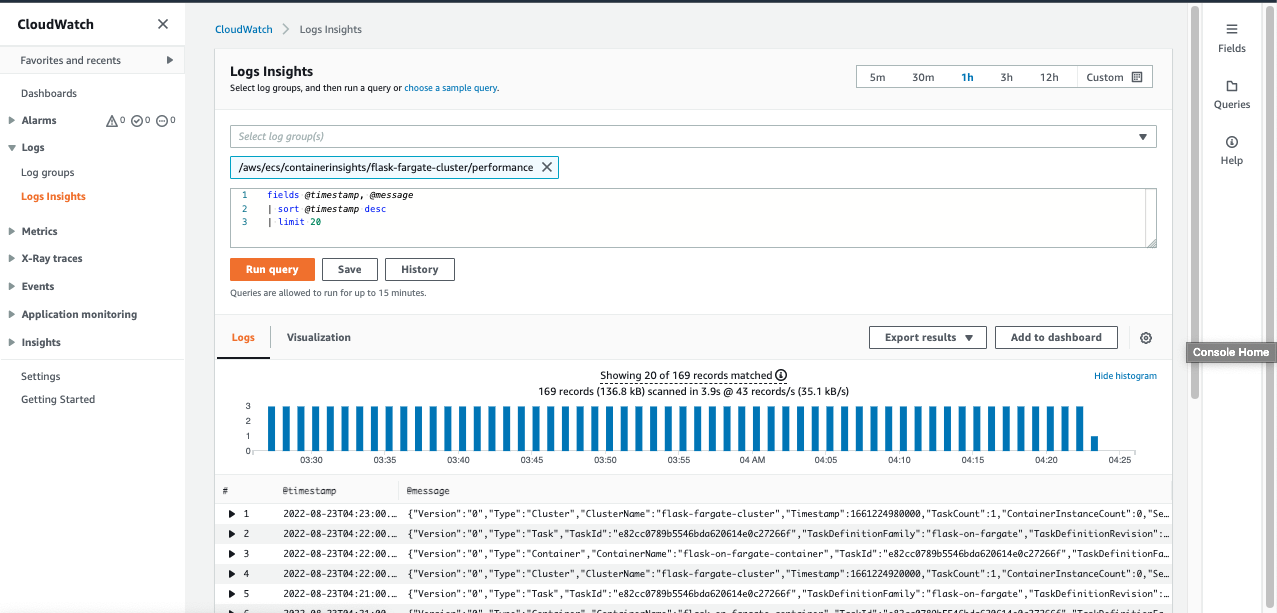This screenshot has height=613, width=1277.
Task: Expand log result row 3
Action: (x=232, y=554)
